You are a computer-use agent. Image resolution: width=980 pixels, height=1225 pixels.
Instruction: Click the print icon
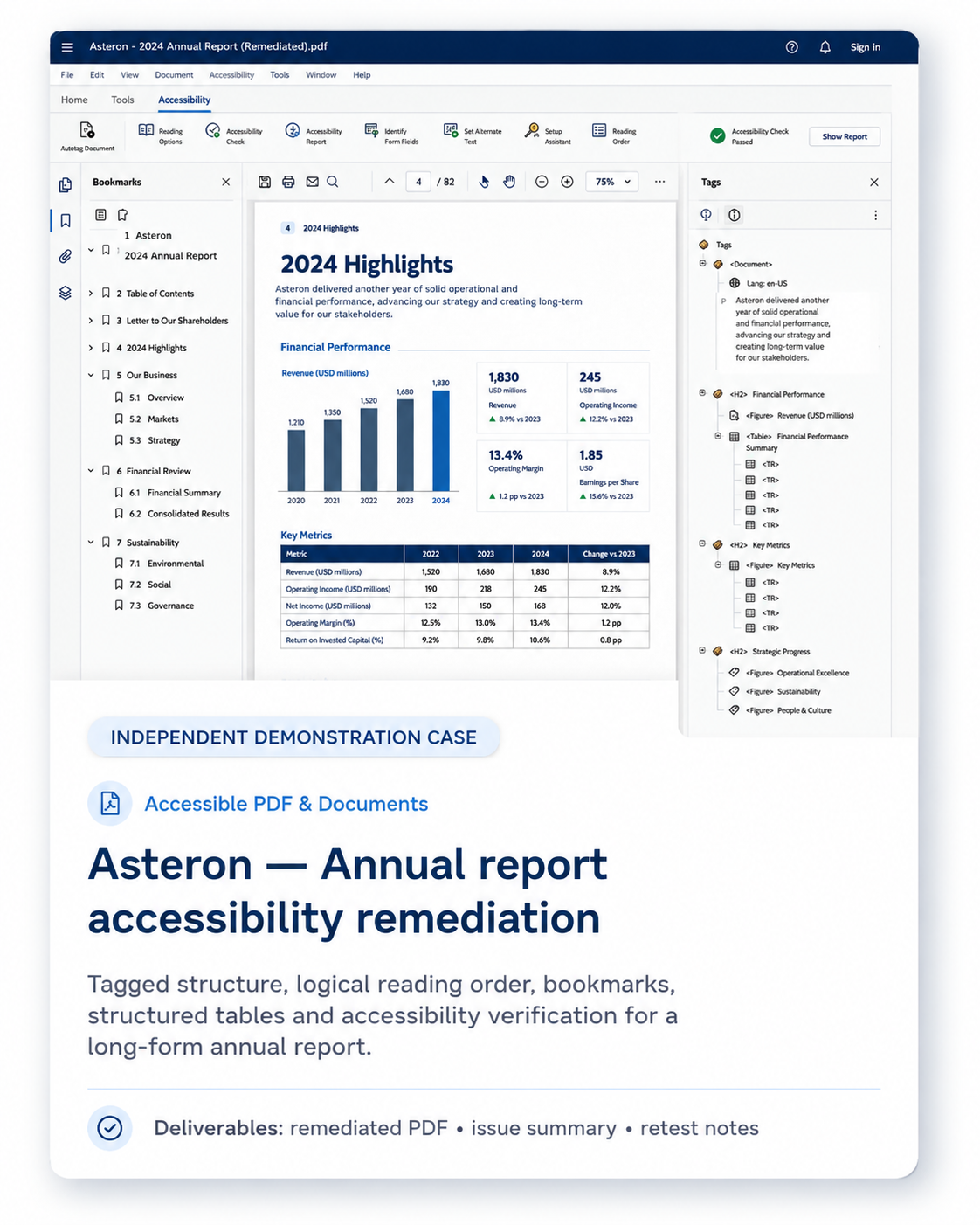[x=288, y=182]
